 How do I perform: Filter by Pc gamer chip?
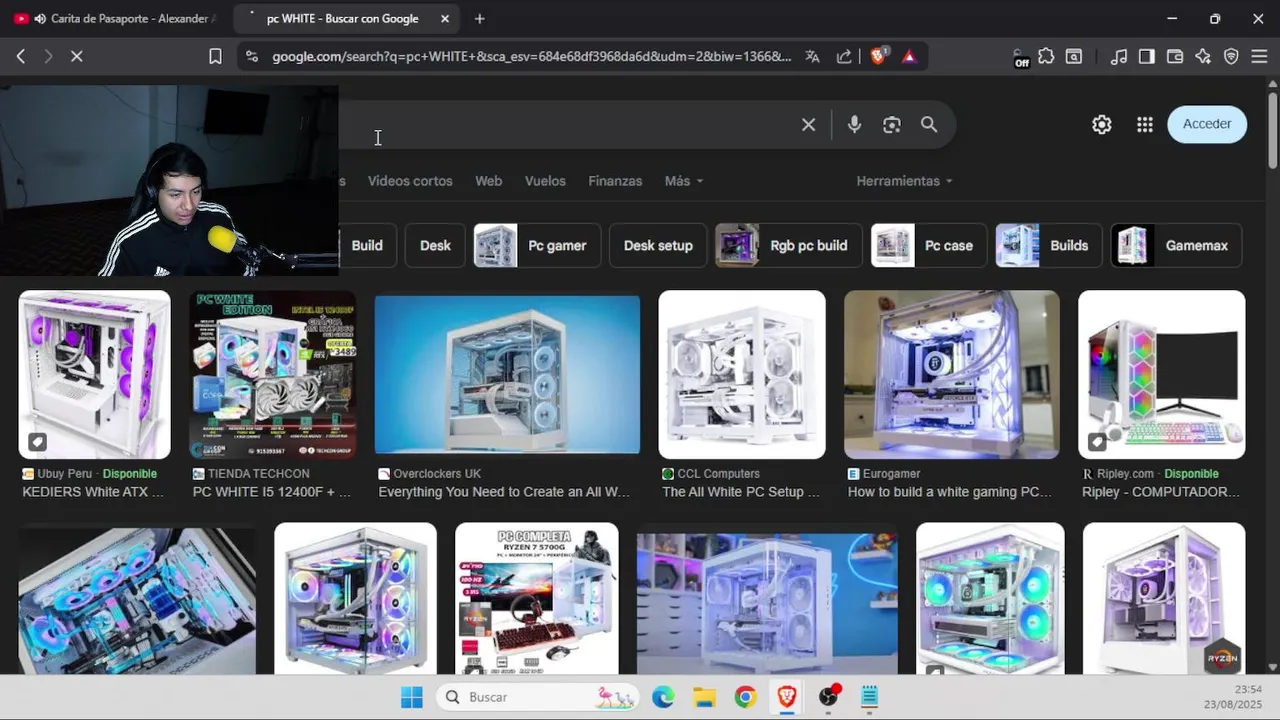537,245
